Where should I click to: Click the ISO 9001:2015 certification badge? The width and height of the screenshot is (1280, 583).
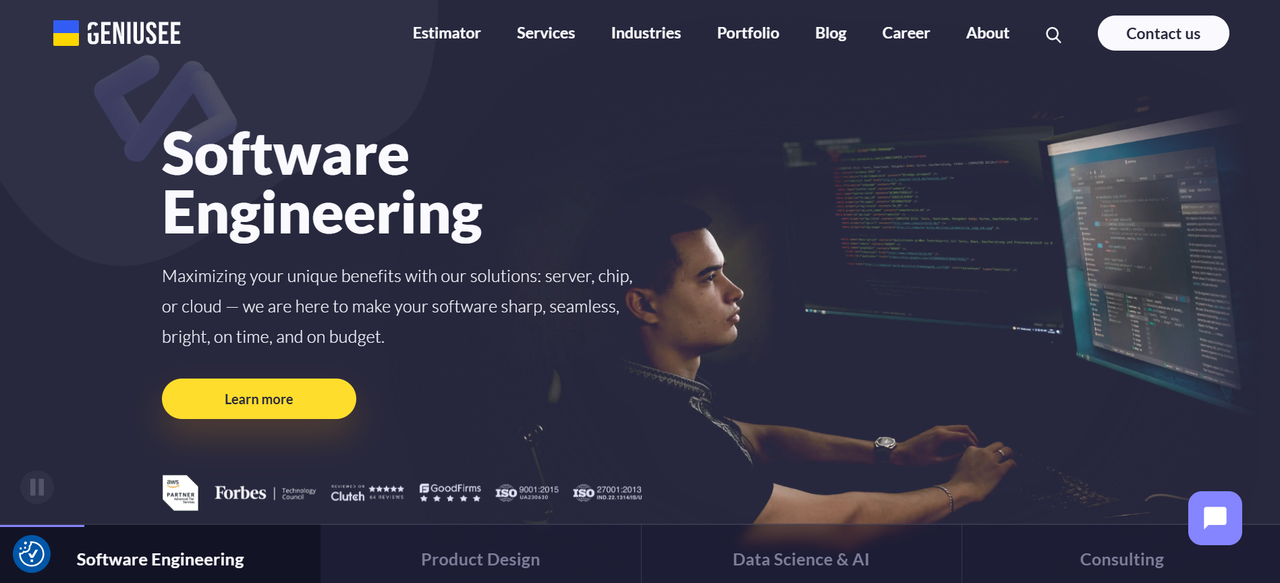[x=527, y=492]
